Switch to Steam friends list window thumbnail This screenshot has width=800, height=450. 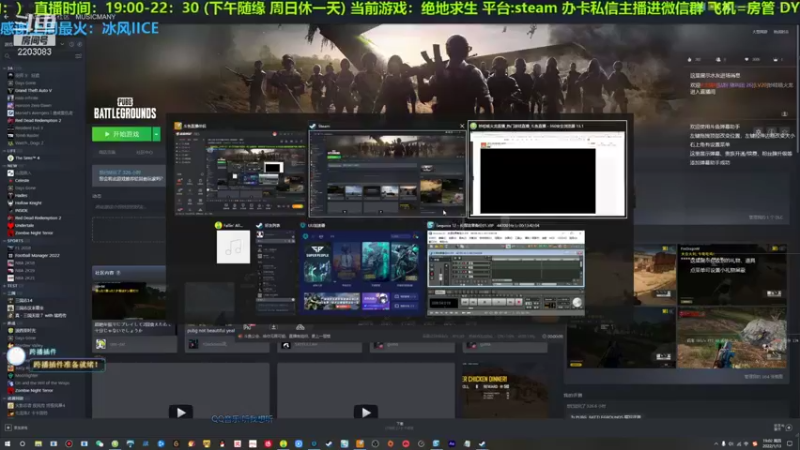(276, 270)
